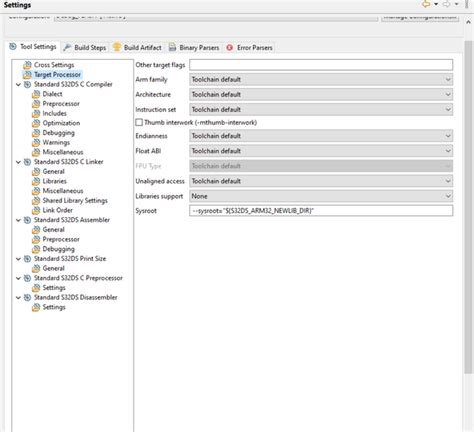
Task: Click the Standard S32DS C Compiler tool icon
Action: pos(27,84)
